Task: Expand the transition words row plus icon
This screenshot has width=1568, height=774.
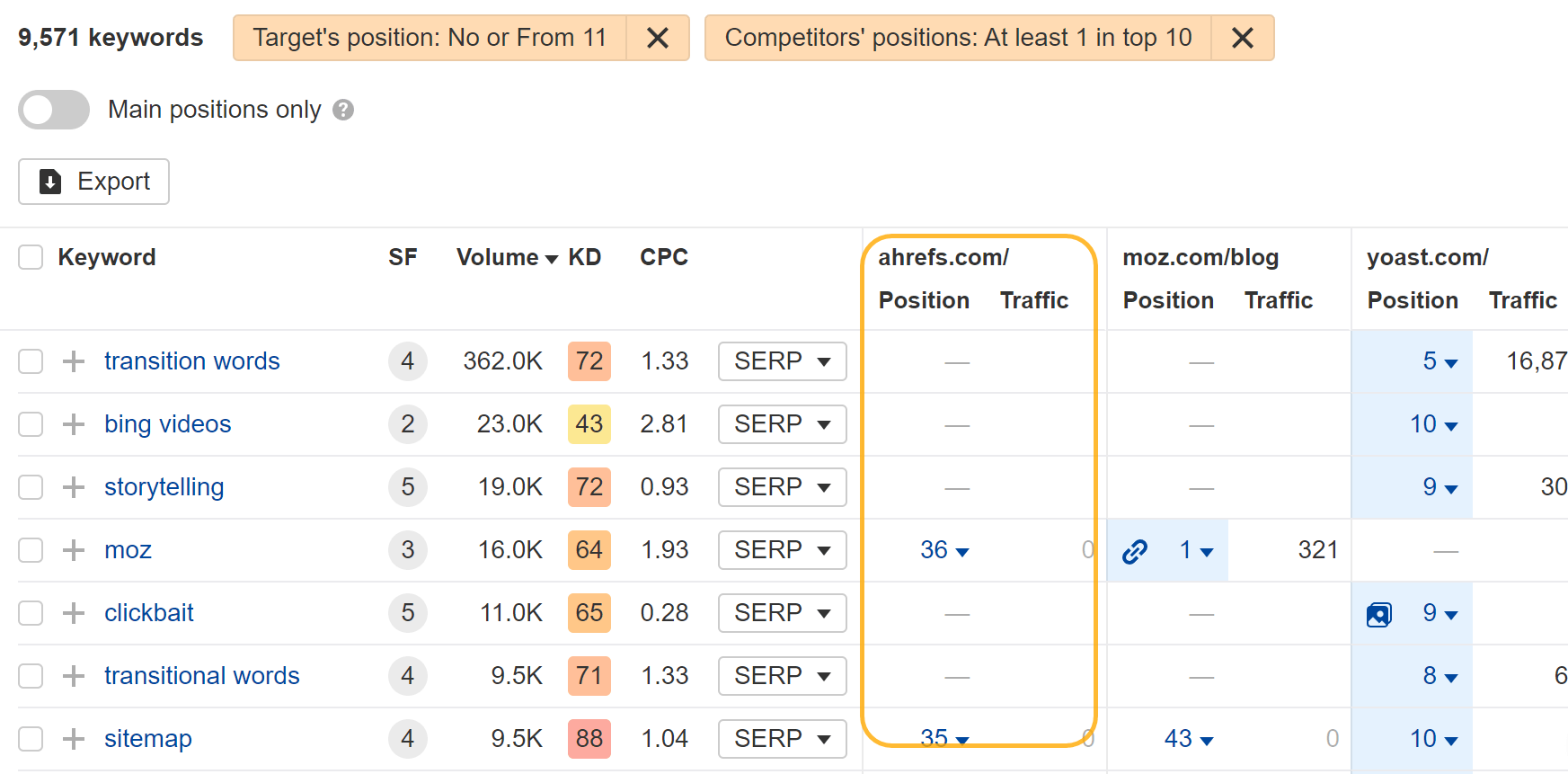Action: click(74, 361)
